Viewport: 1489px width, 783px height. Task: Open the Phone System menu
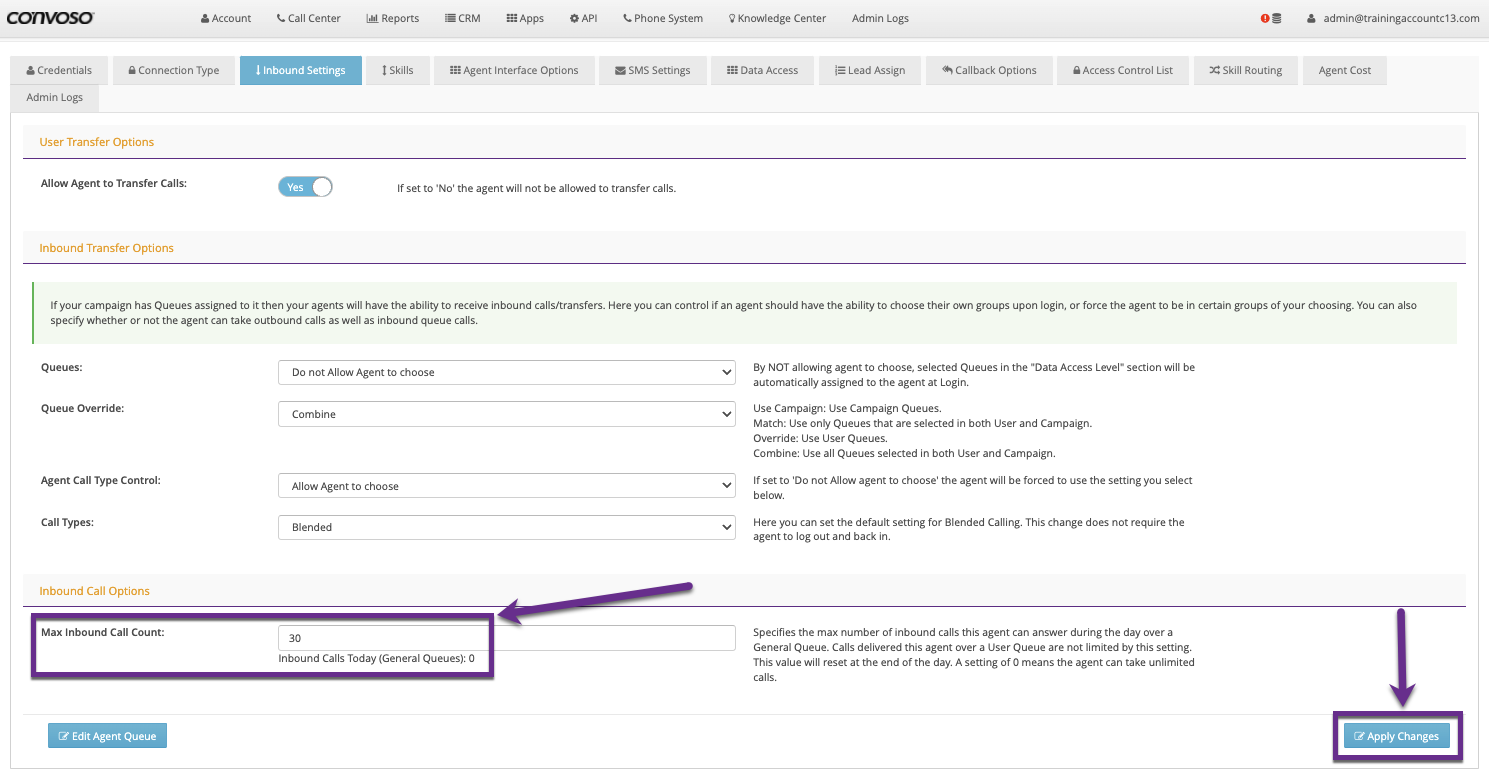pyautogui.click(x=662, y=18)
